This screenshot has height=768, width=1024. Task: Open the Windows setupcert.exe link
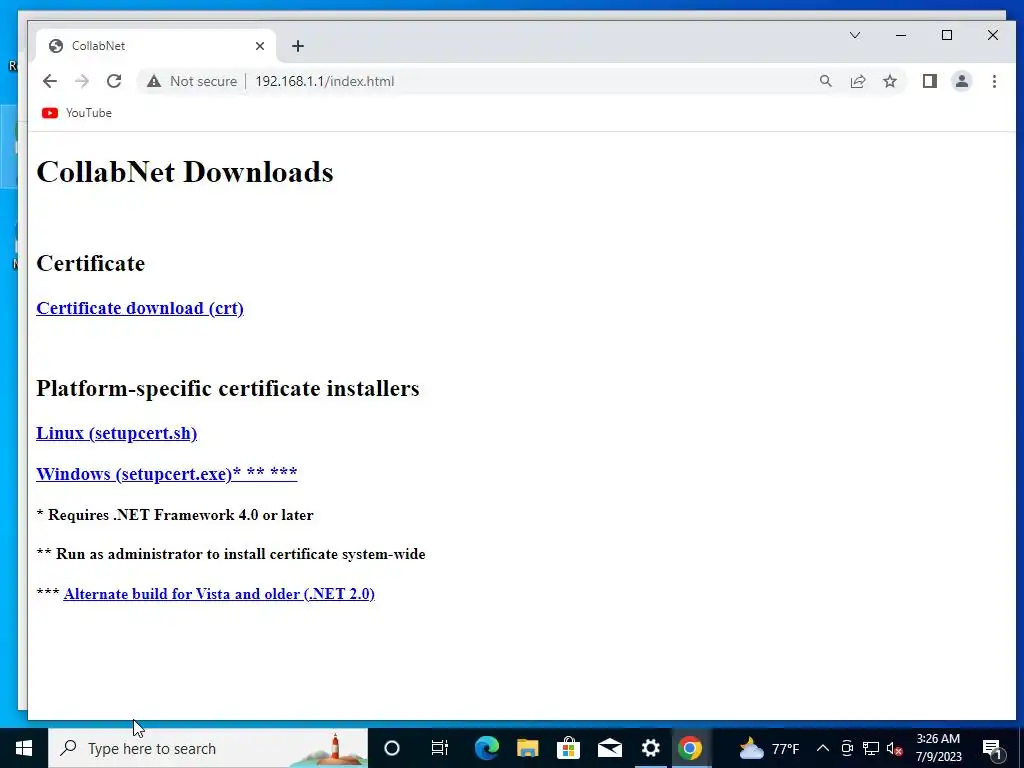pyautogui.click(x=167, y=473)
